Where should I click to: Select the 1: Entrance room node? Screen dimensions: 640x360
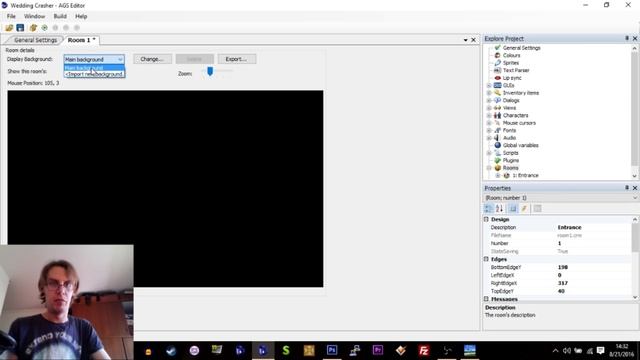click(x=525, y=176)
